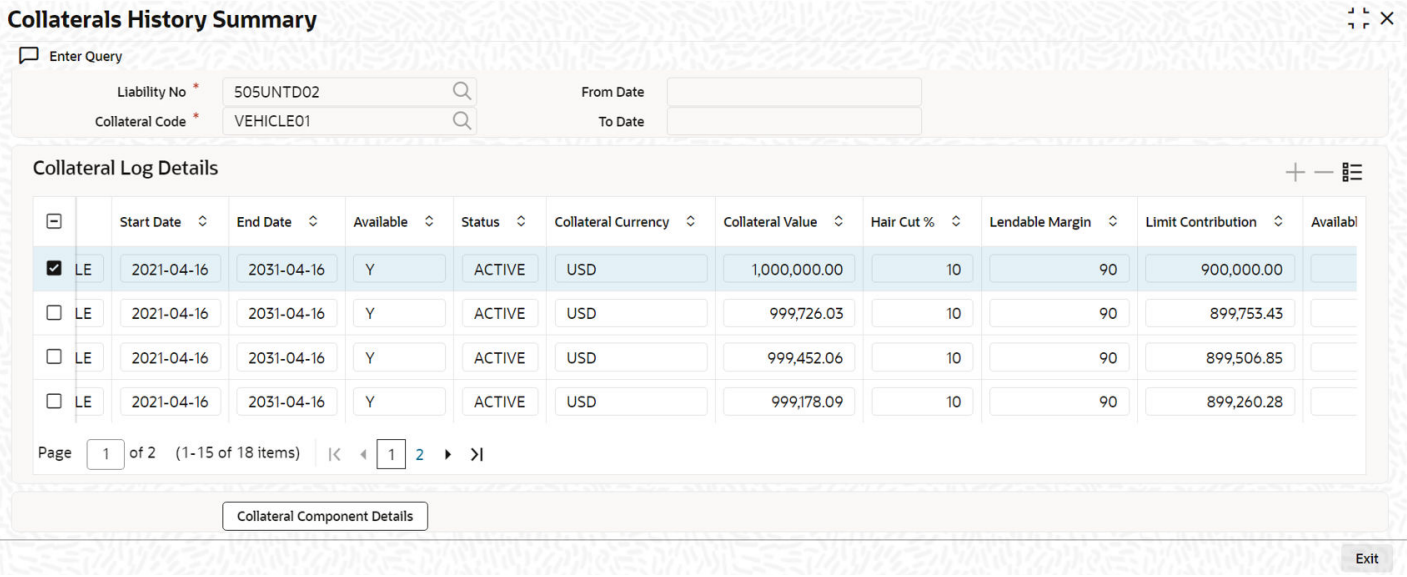Screen dimensions: 1407x577
Task: Close the Collaterals History Summary window
Action: 1386,18
